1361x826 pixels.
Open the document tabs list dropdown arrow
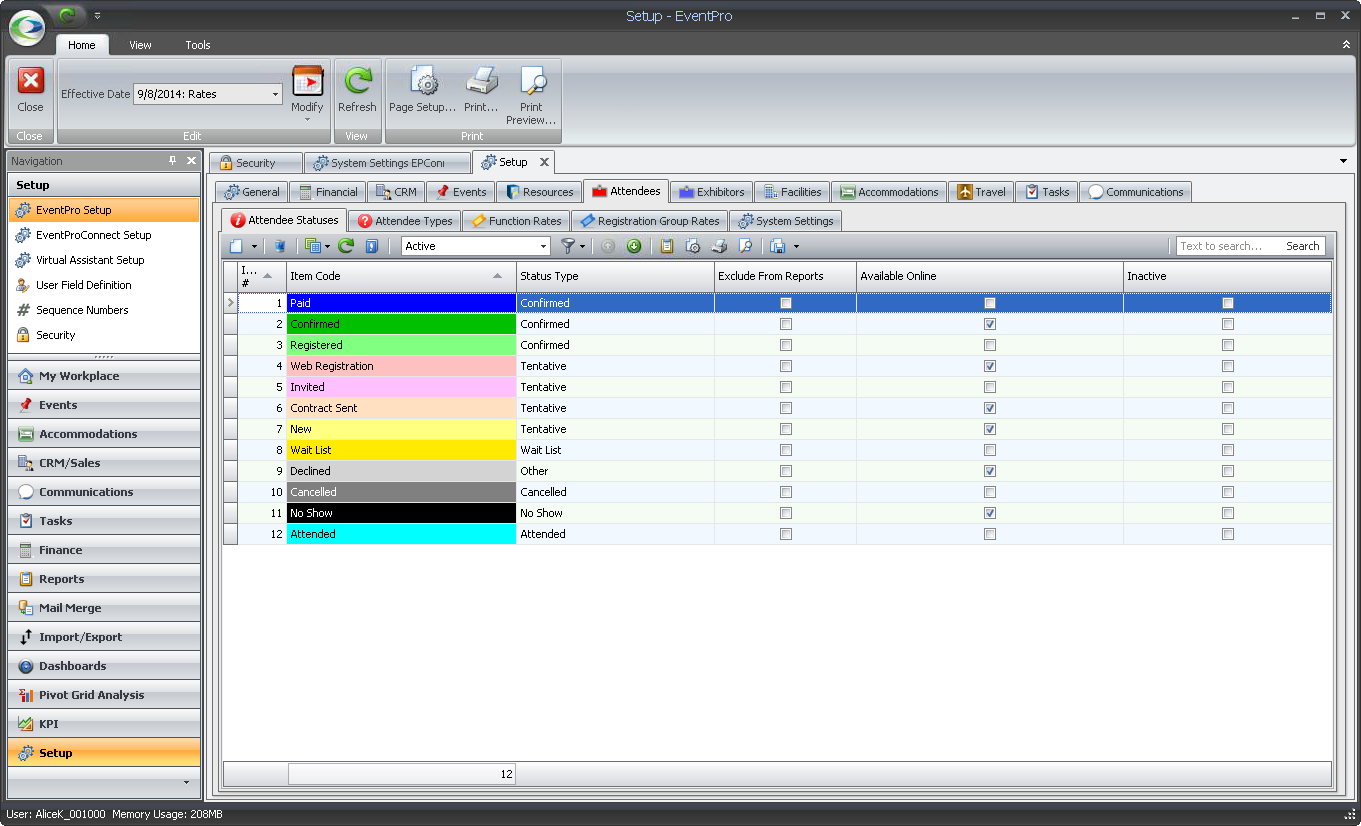(x=1343, y=161)
